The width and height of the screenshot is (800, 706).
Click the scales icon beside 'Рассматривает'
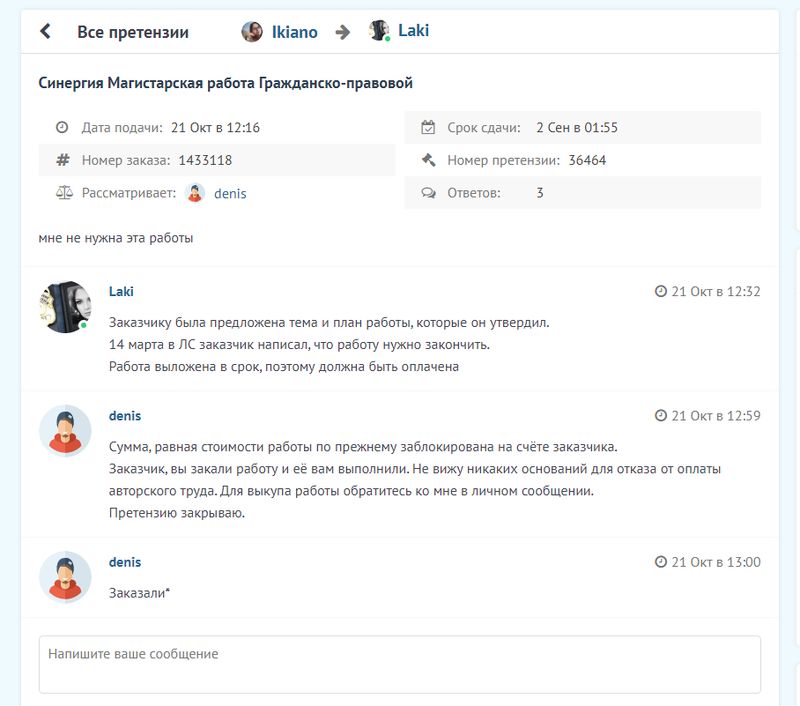point(64,193)
